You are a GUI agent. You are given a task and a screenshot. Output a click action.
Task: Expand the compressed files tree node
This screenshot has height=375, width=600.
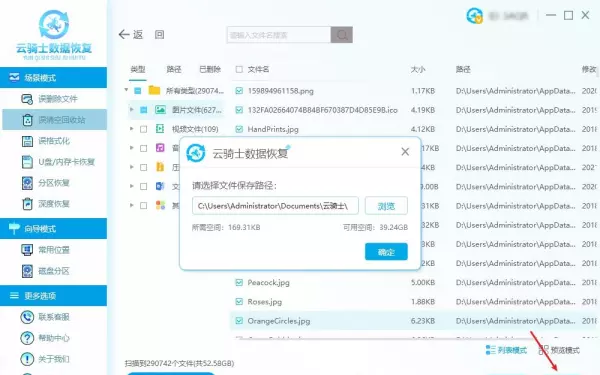[132, 167]
